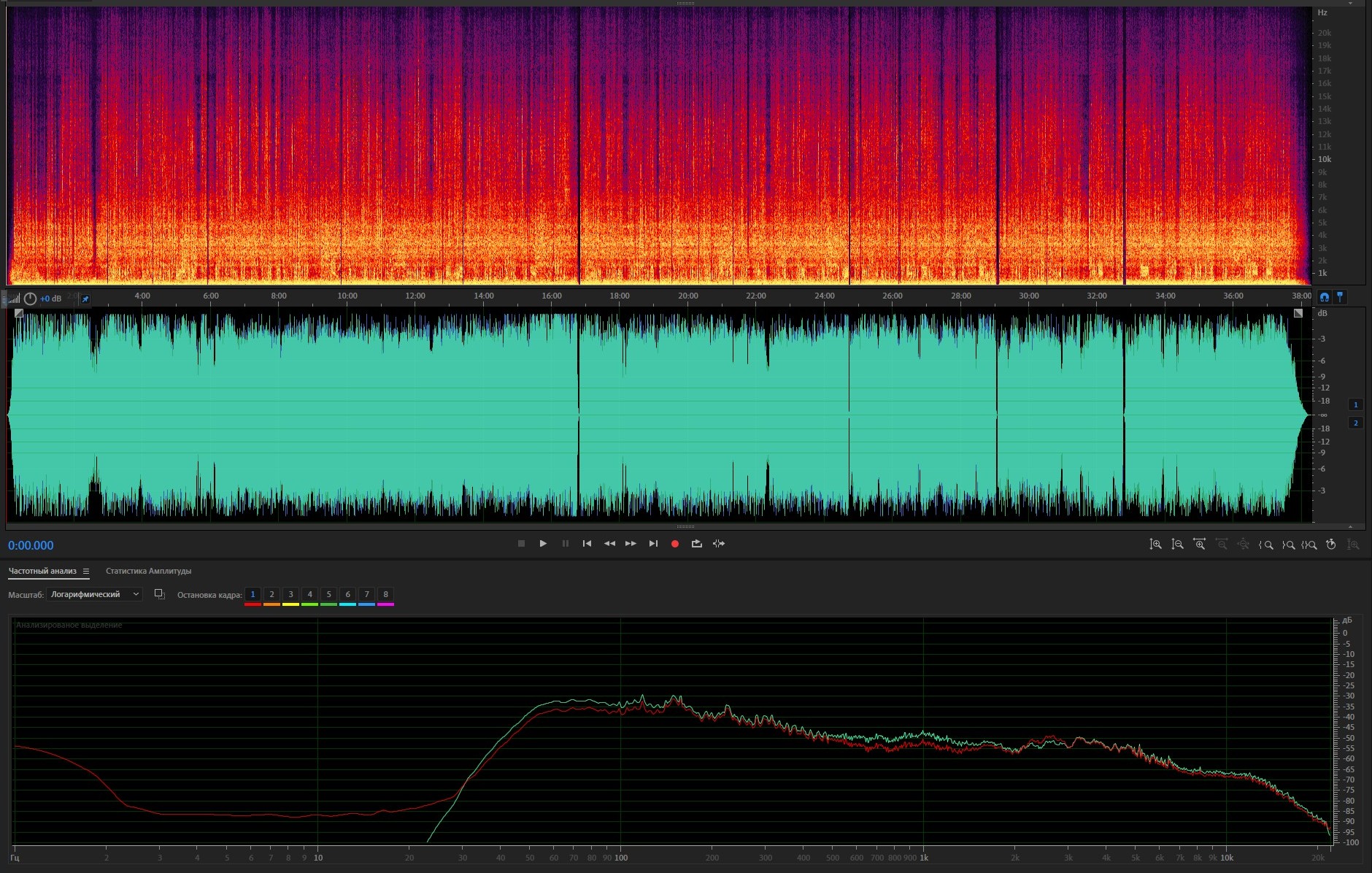This screenshot has width=1372, height=873.
Task: Select hold frame button 8
Action: pyautogui.click(x=385, y=594)
